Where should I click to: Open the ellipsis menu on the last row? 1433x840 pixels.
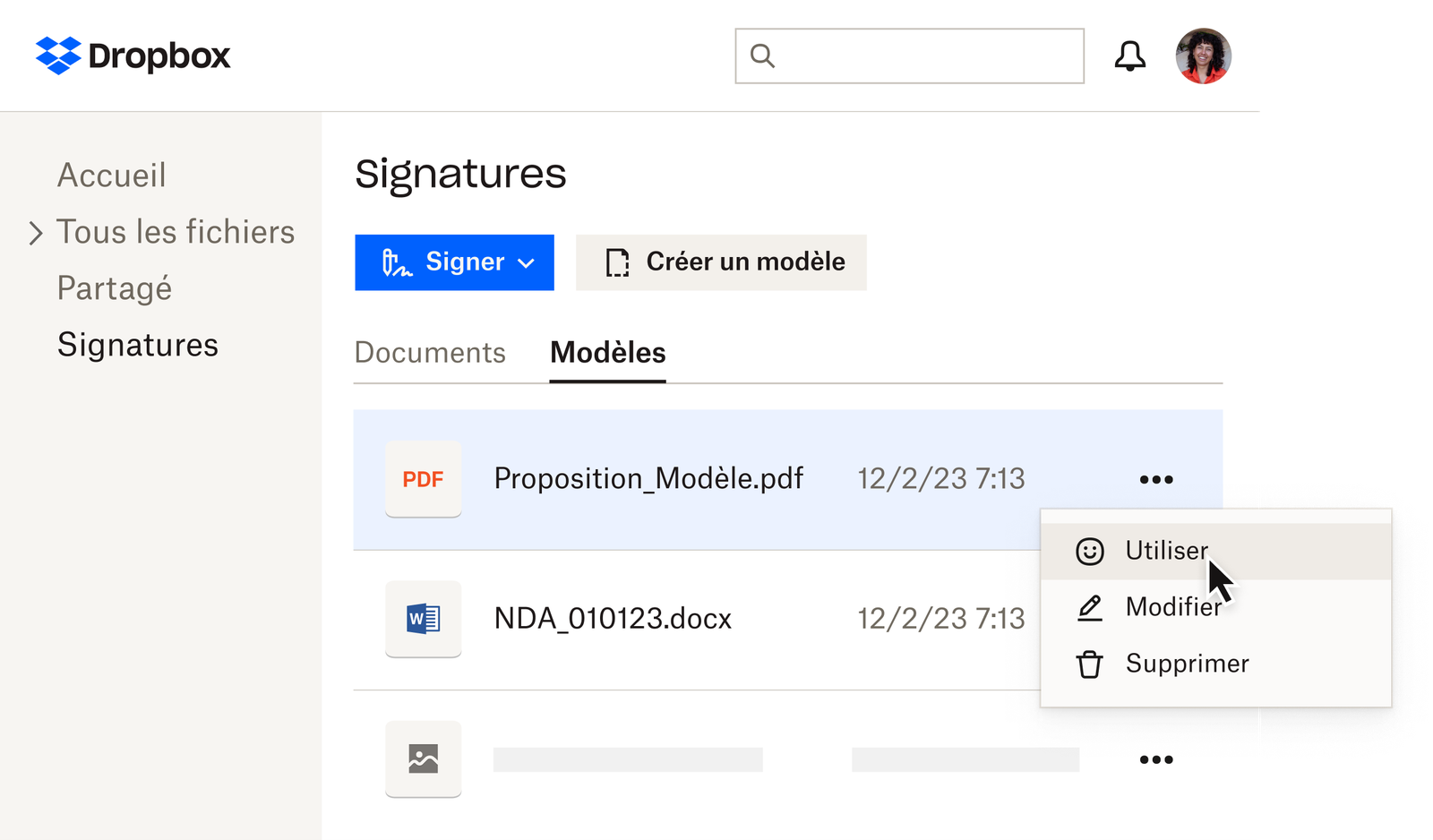(x=1156, y=759)
